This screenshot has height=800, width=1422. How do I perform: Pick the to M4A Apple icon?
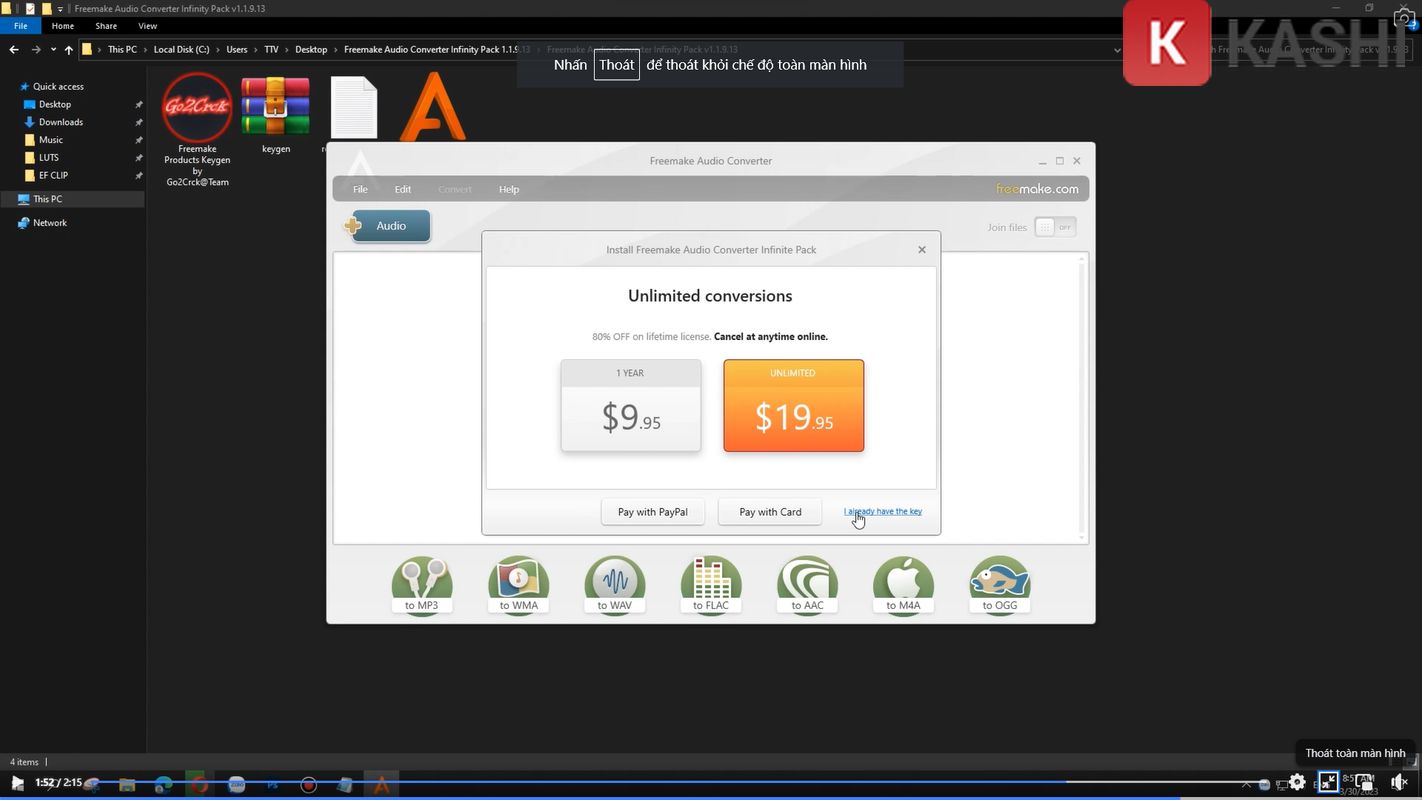pyautogui.click(x=902, y=585)
